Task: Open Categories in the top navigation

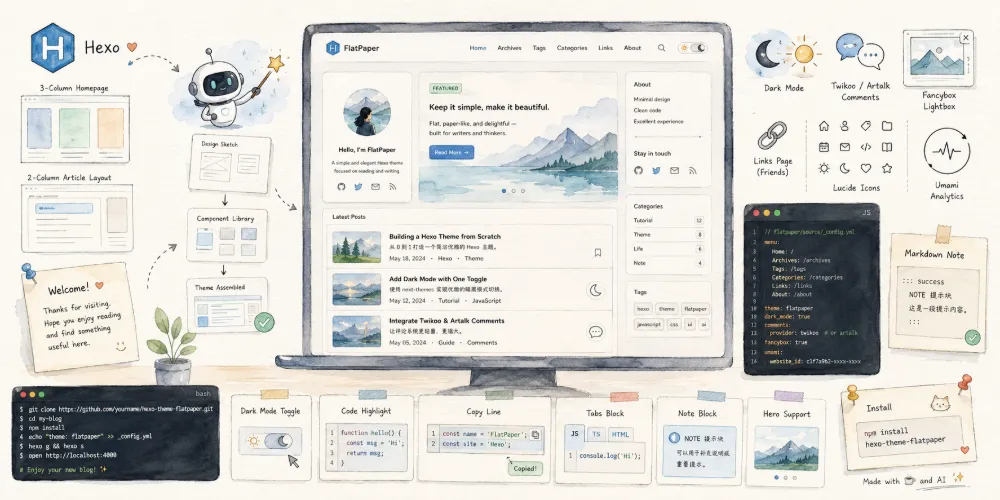Action: point(571,48)
